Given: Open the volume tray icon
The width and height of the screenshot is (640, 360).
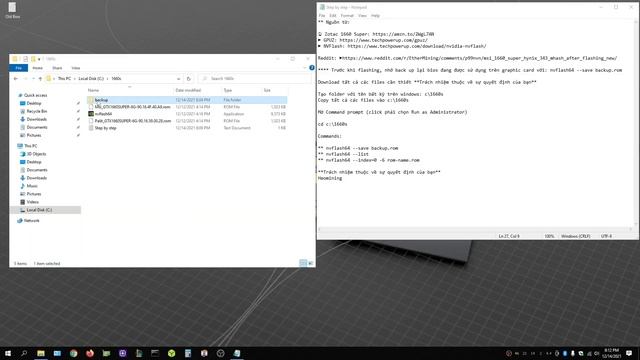Looking at the screenshot, I should coord(596,353).
